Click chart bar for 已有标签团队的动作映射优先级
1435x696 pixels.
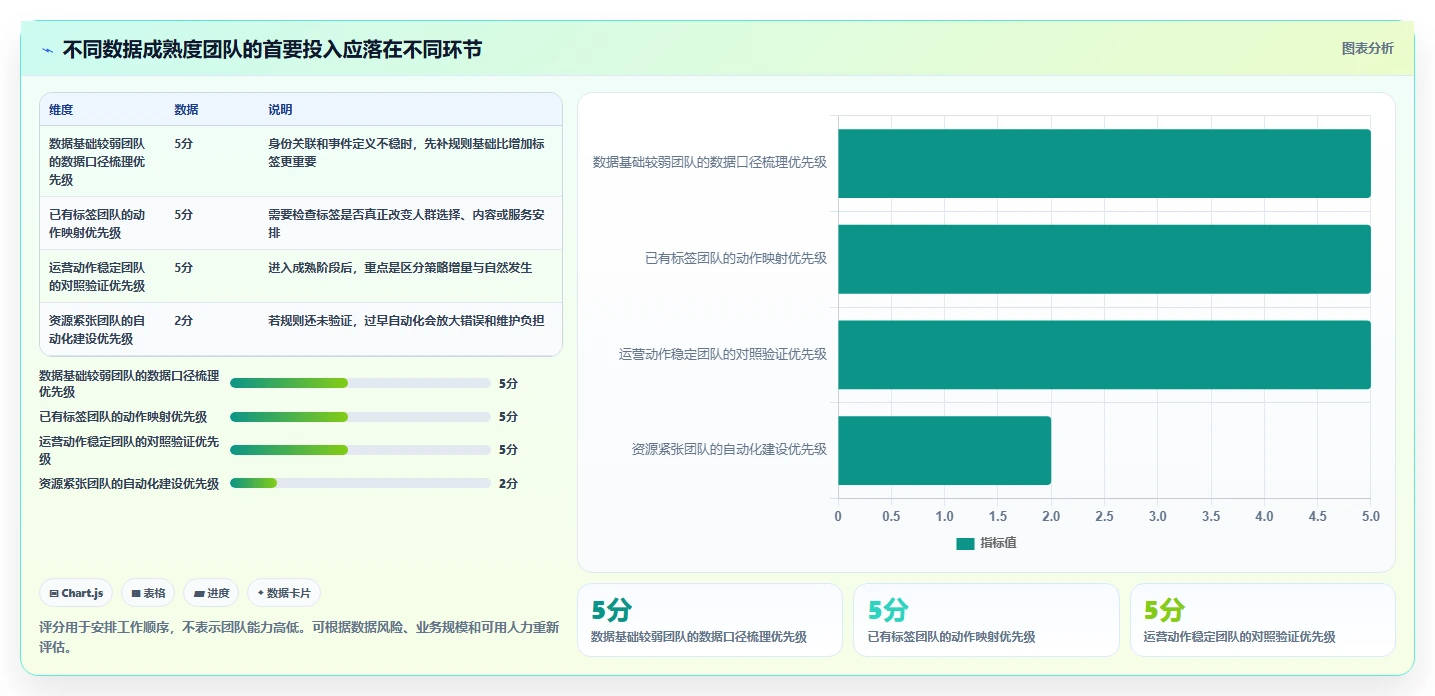pyautogui.click(x=1104, y=259)
